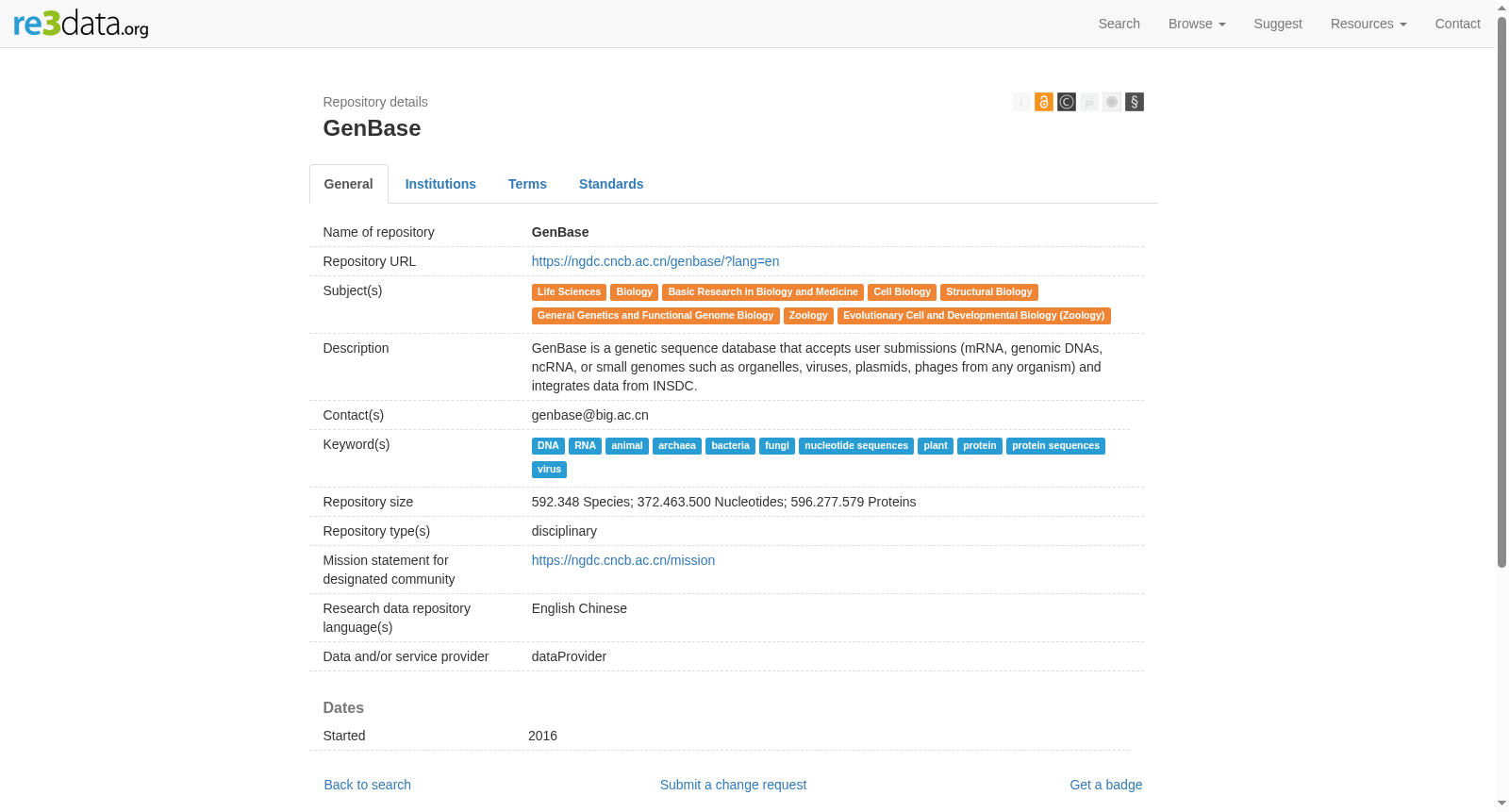The width and height of the screenshot is (1509, 812).
Task: Click the faded info 'i' badge icon
Action: click(1021, 102)
